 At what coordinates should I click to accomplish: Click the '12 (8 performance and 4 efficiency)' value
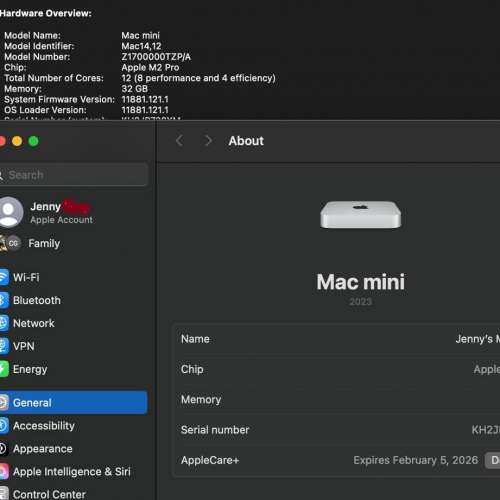(198, 78)
